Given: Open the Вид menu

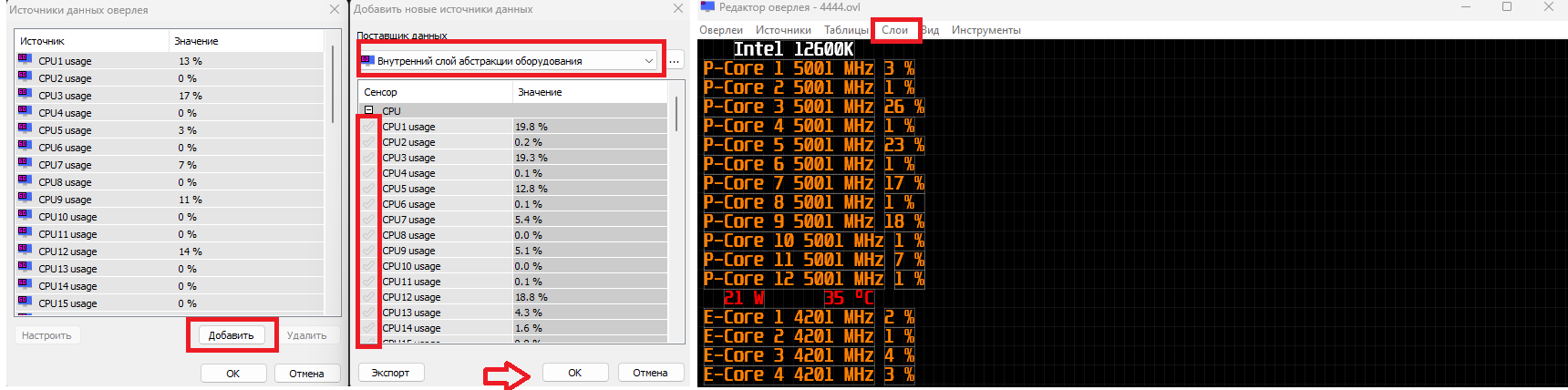Looking at the screenshot, I should pos(930,30).
